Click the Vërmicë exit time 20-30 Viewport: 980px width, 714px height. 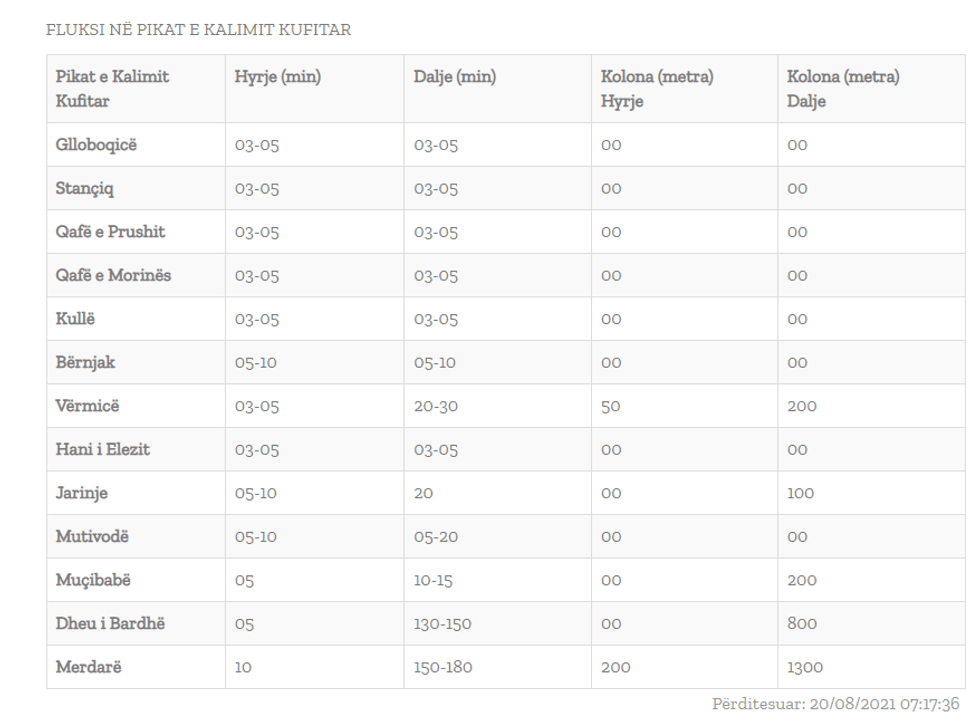point(435,406)
